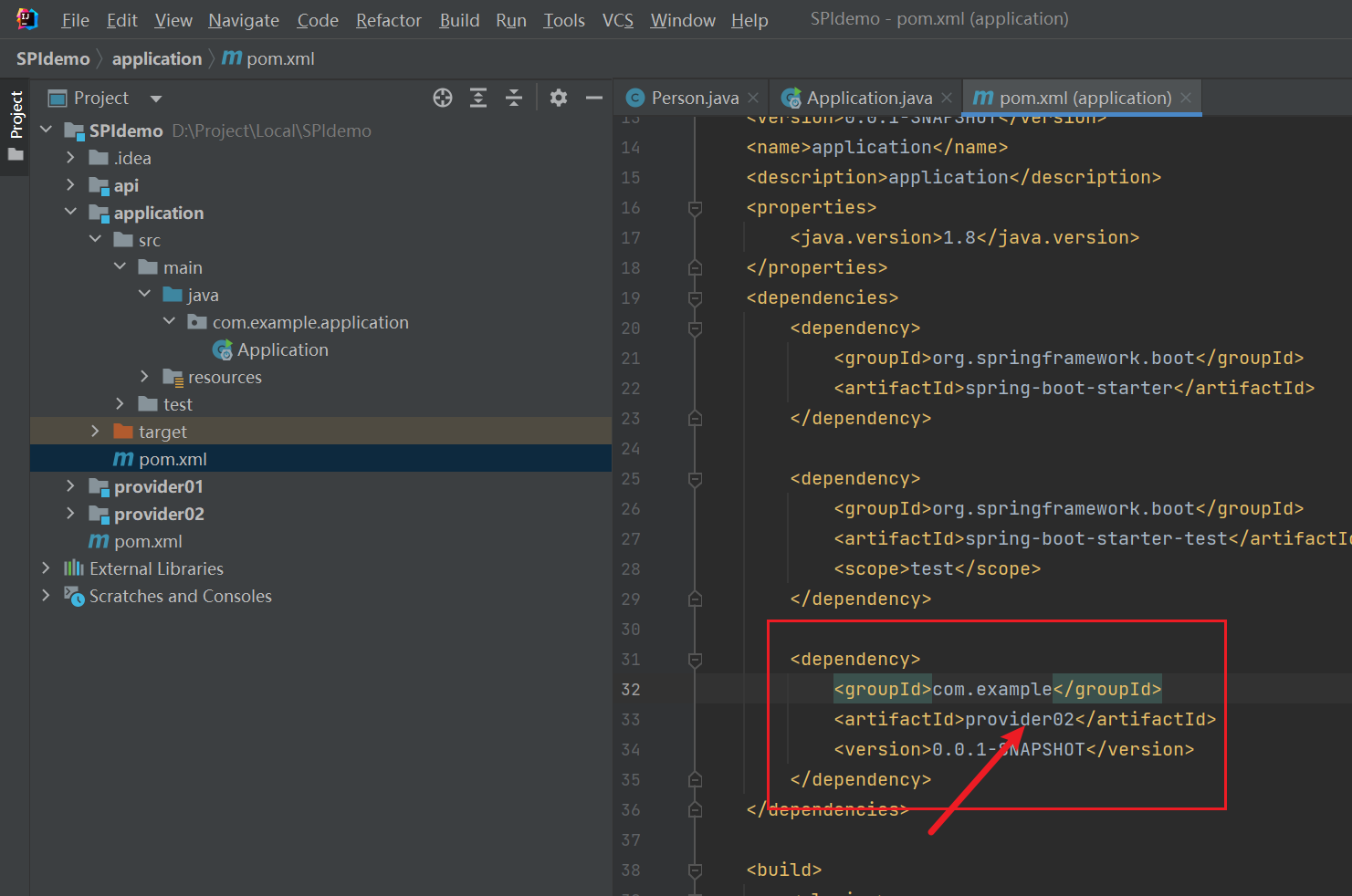The height and width of the screenshot is (896, 1352).
Task: Click the provider01 module folder icon
Action: 99,486
